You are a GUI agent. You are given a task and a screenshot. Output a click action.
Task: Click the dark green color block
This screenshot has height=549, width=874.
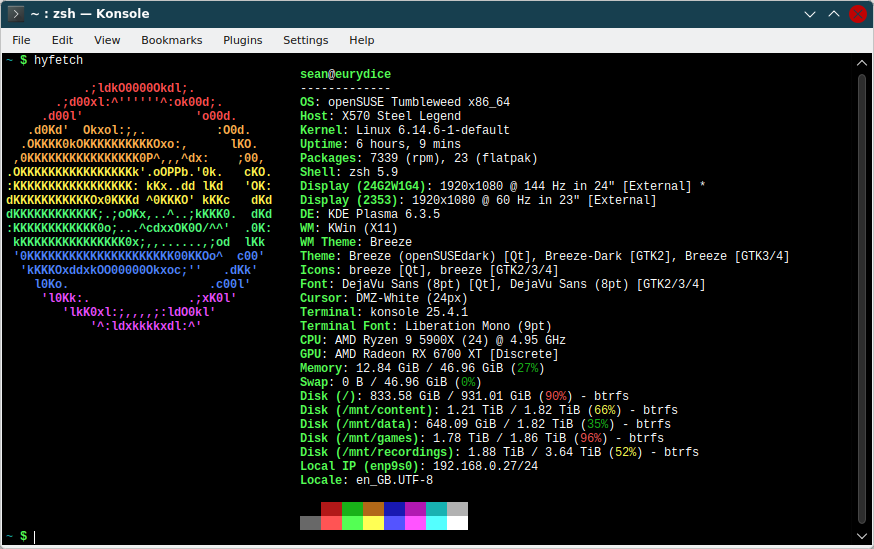352,509
